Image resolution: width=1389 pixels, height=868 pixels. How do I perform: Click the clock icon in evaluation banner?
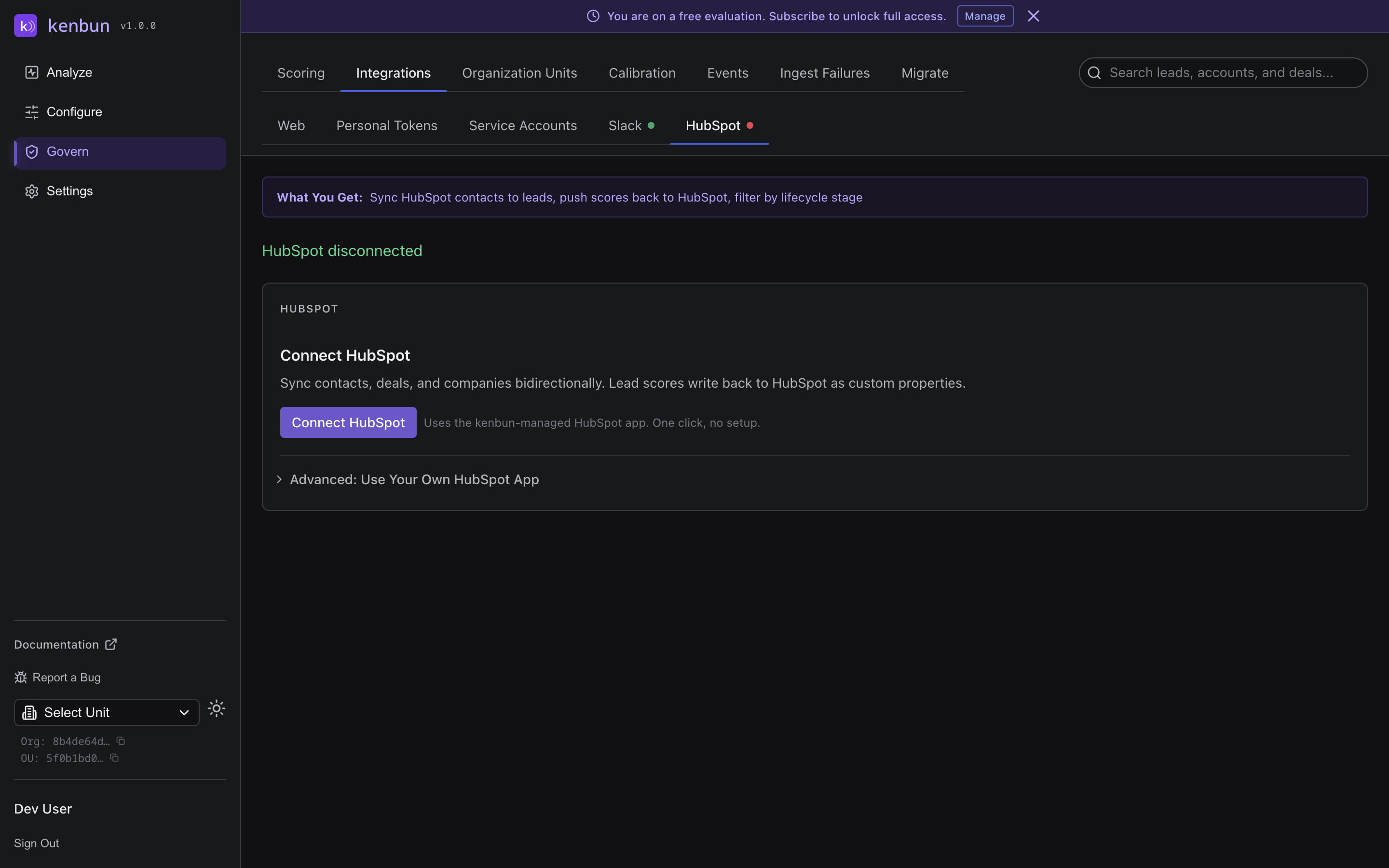coord(593,16)
